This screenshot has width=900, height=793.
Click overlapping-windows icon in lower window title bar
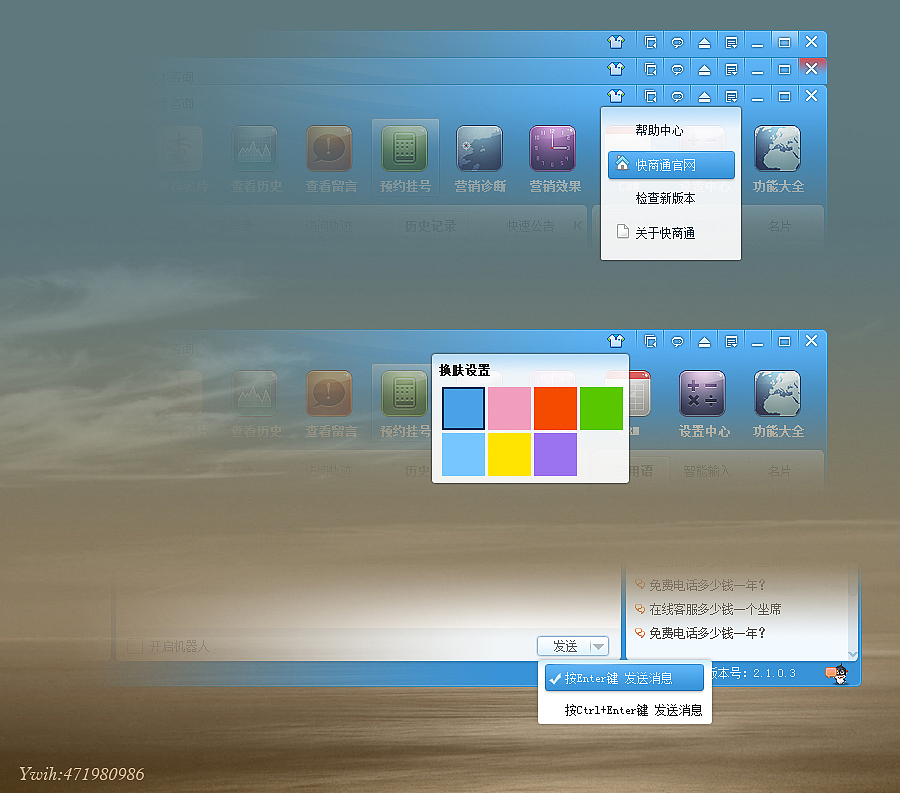point(650,341)
